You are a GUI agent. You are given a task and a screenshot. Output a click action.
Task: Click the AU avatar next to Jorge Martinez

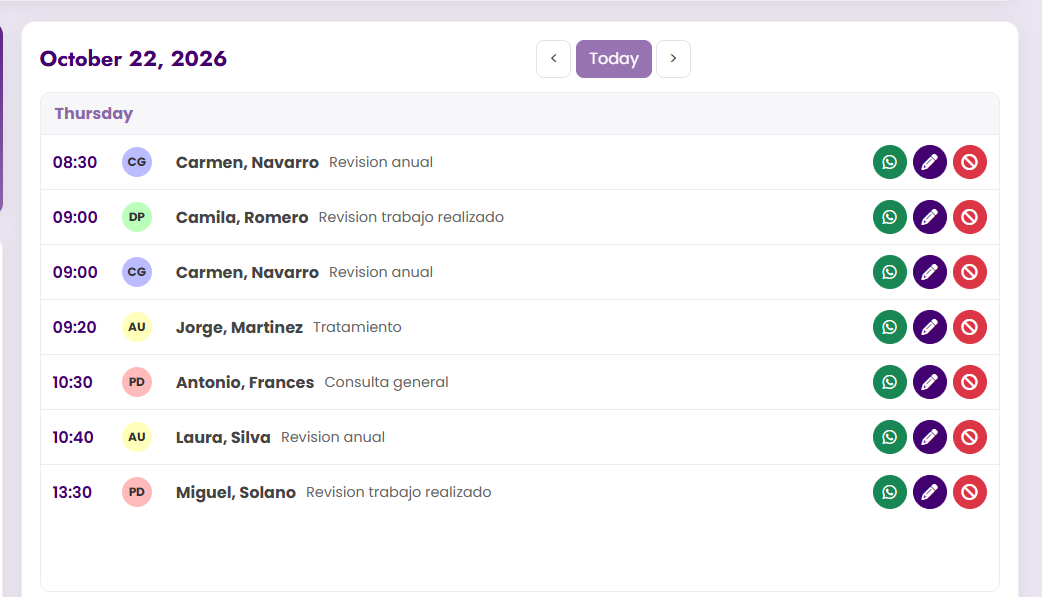pos(137,327)
